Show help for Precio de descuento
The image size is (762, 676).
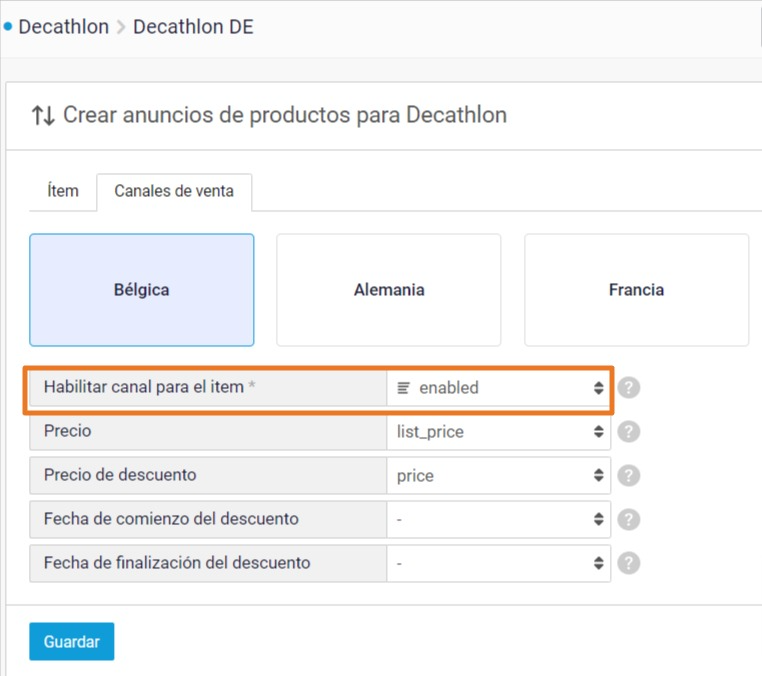click(628, 475)
